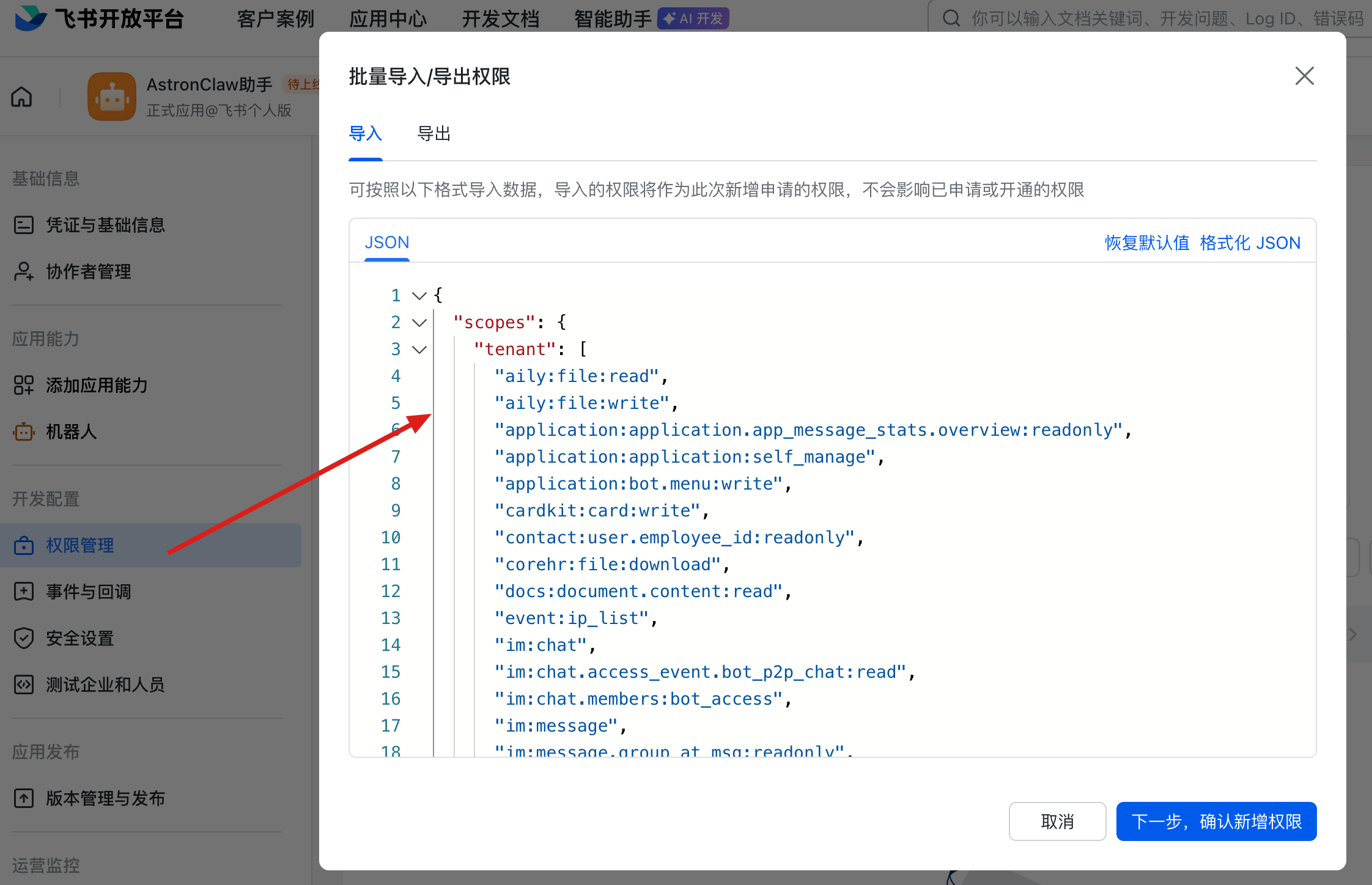Click the 安全设置 shield icon
Viewport: 1372px width, 885px height.
tap(24, 638)
